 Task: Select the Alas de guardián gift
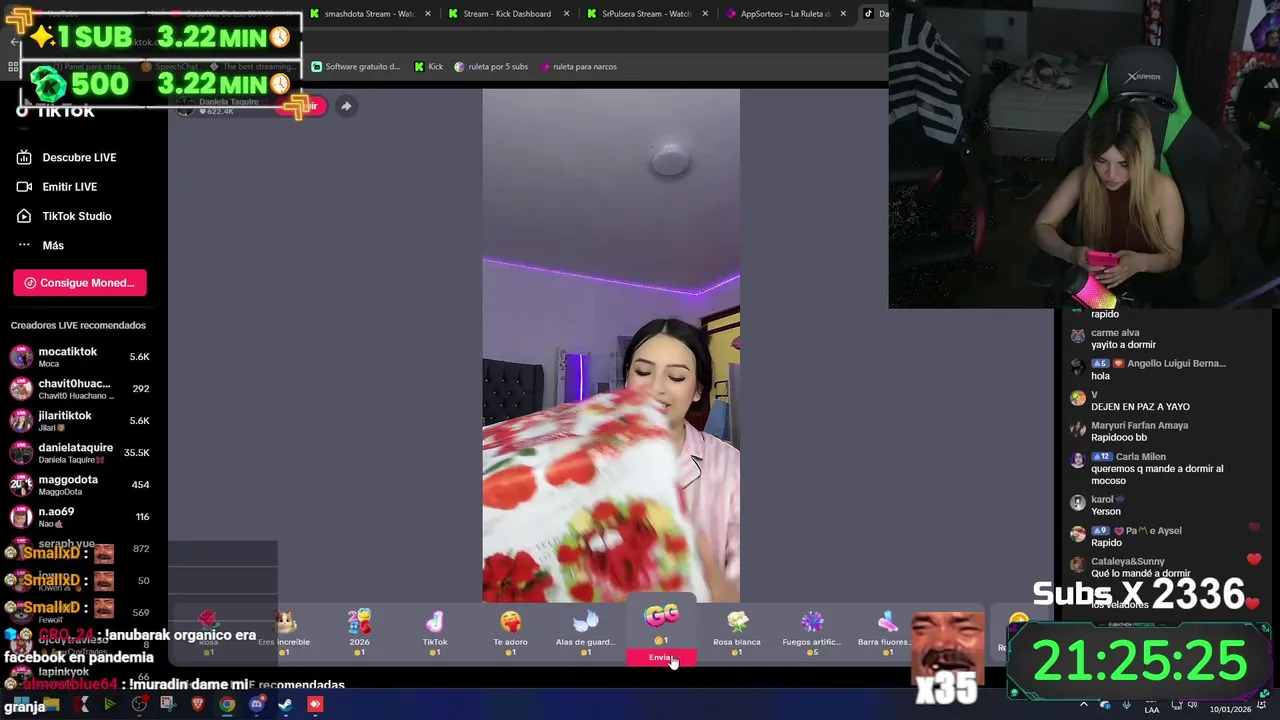585,632
